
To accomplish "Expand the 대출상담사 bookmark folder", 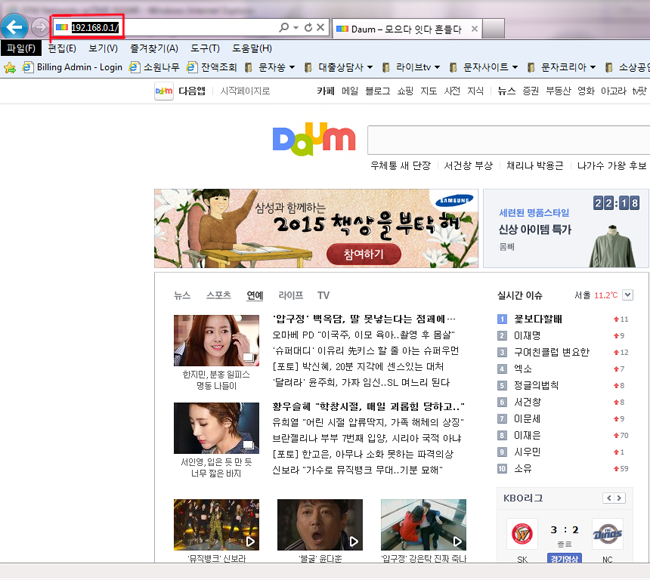I will (339, 67).
